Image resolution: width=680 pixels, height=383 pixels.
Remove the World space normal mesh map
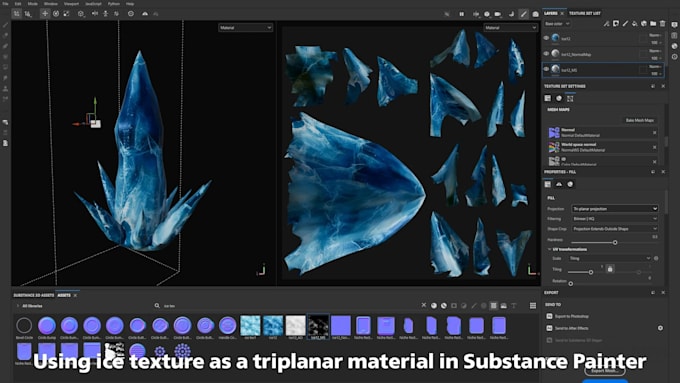click(x=654, y=147)
